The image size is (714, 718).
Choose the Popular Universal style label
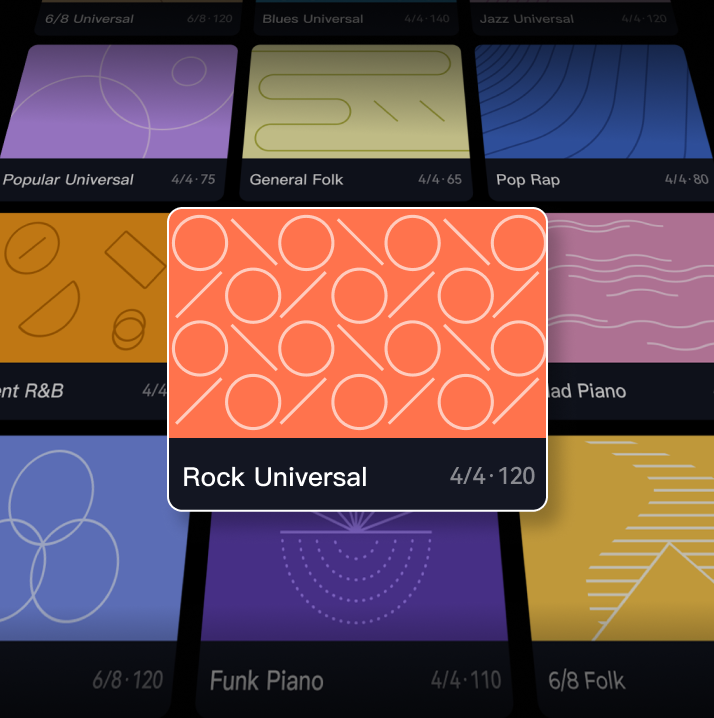(68, 180)
